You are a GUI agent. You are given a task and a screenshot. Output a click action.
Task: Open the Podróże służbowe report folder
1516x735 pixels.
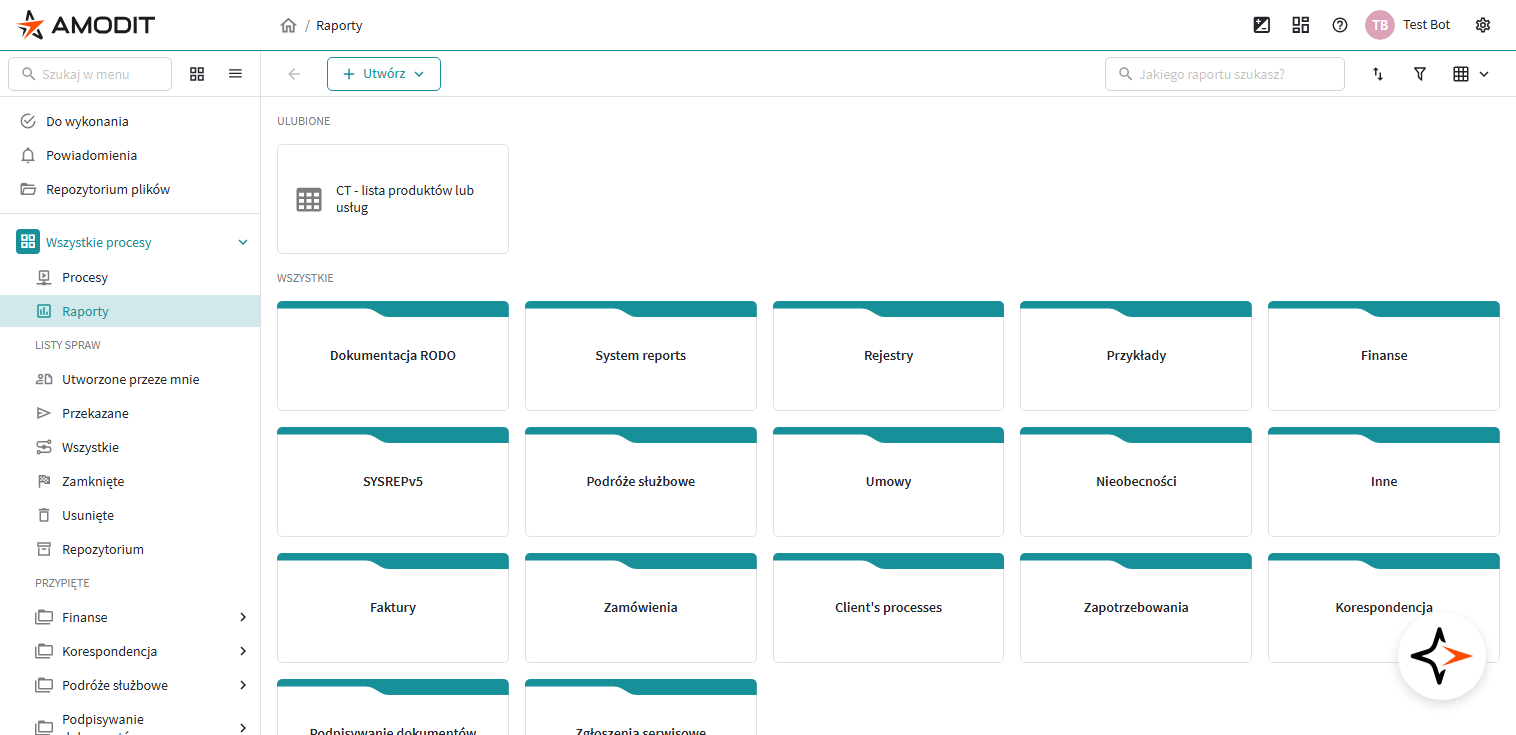pyautogui.click(x=640, y=482)
